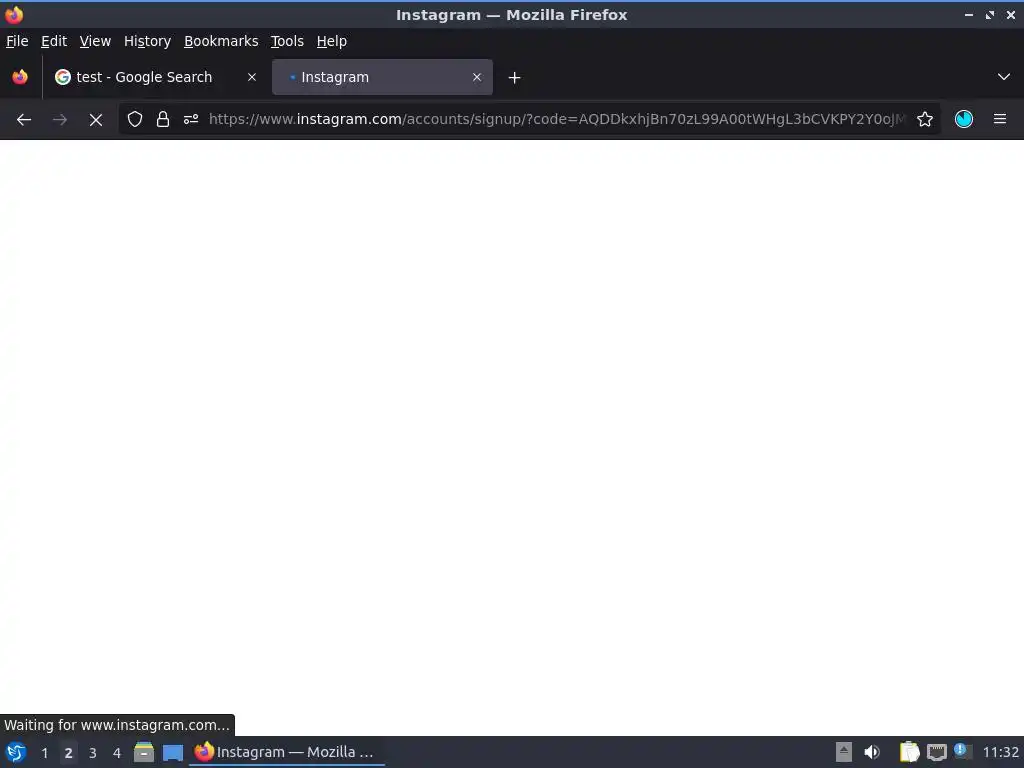Open the volume speaker tray icon
This screenshot has height=768, width=1024.
click(x=872, y=752)
